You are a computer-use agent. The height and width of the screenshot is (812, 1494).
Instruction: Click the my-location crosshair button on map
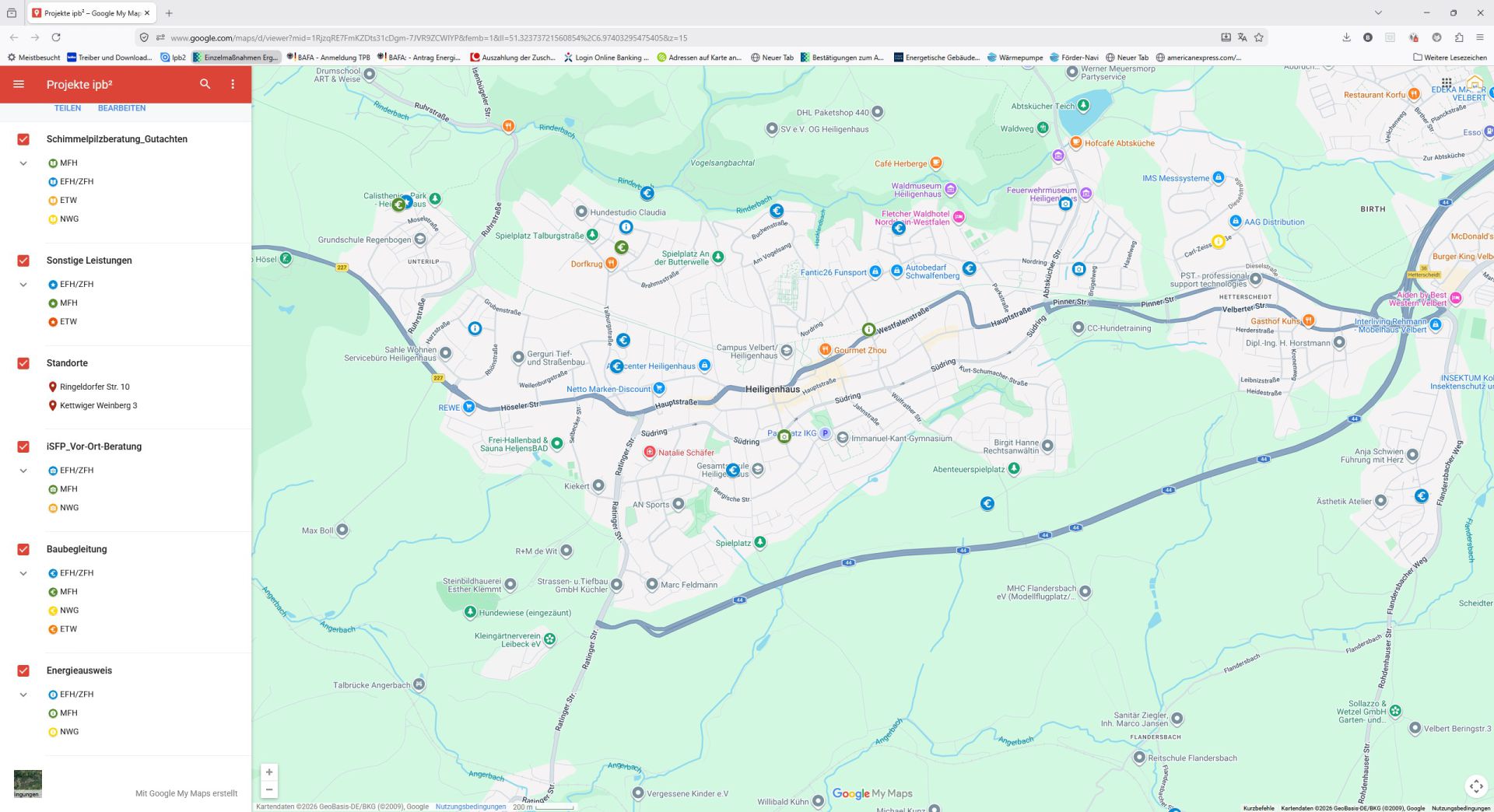click(x=1476, y=786)
